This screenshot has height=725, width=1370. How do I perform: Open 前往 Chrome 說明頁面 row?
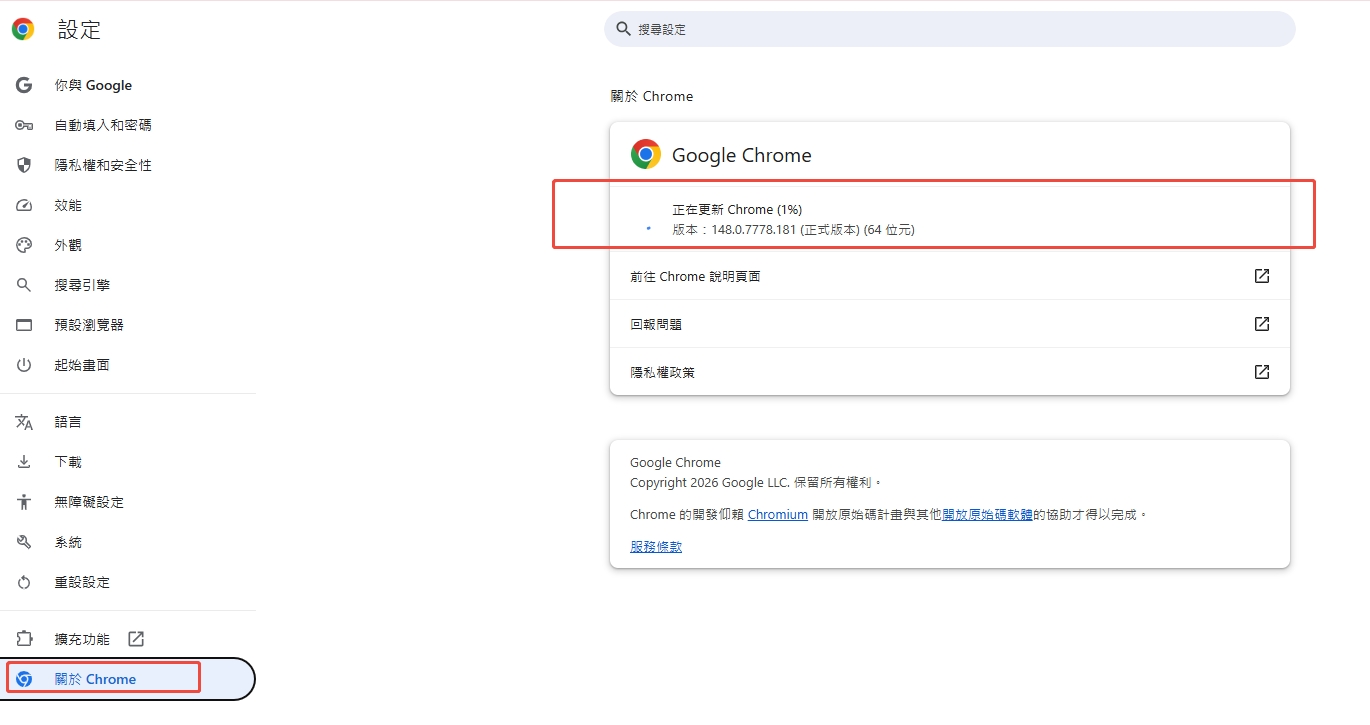(950, 276)
